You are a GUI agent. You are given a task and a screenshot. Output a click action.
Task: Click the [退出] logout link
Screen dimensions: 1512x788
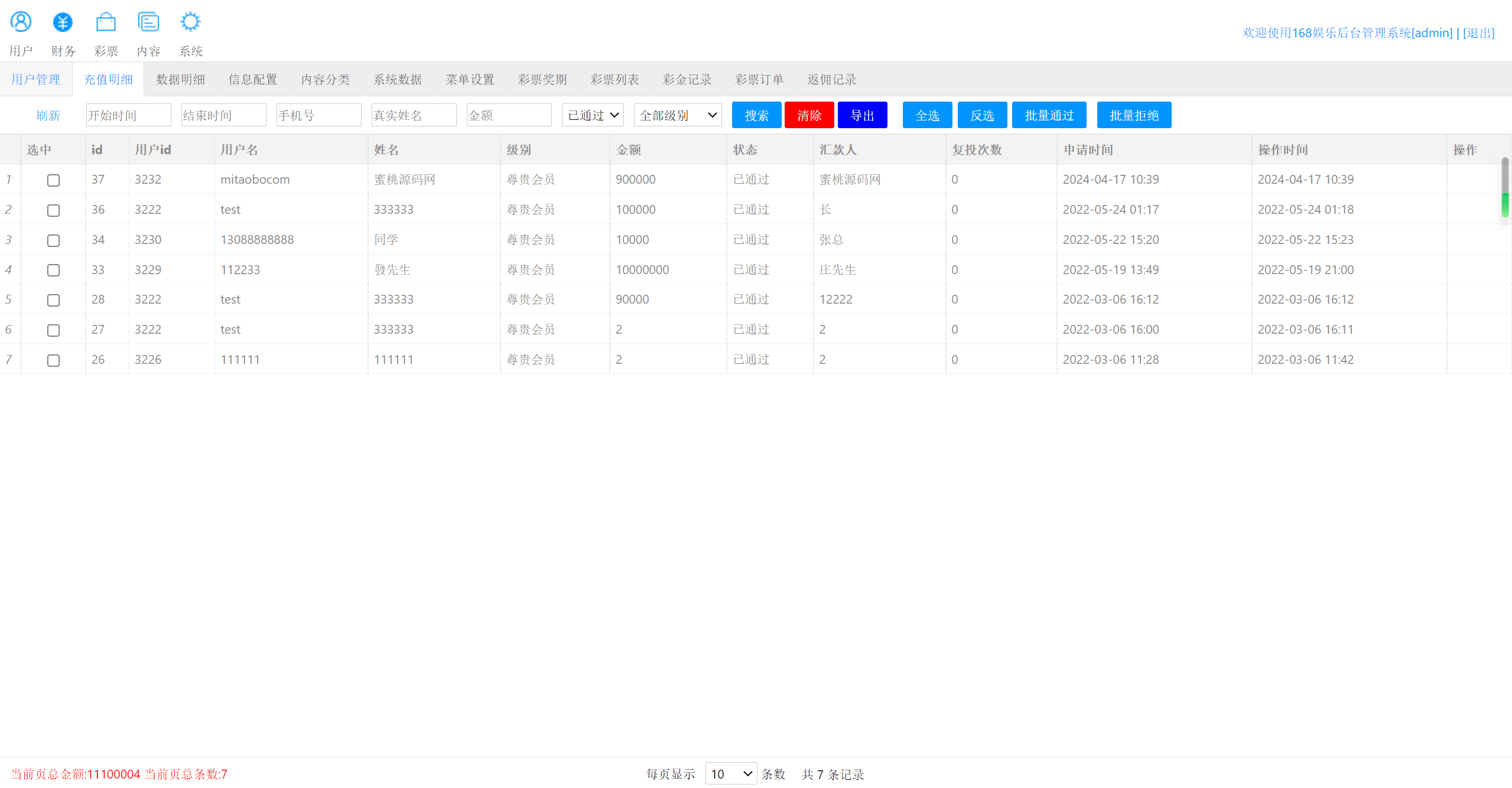point(1478,32)
